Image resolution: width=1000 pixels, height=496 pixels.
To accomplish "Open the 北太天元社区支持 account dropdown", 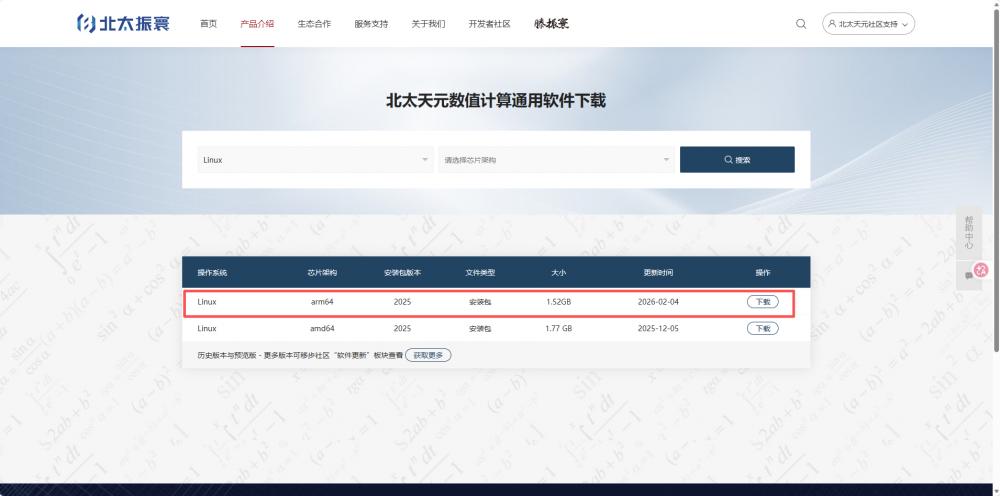I will (x=869, y=24).
